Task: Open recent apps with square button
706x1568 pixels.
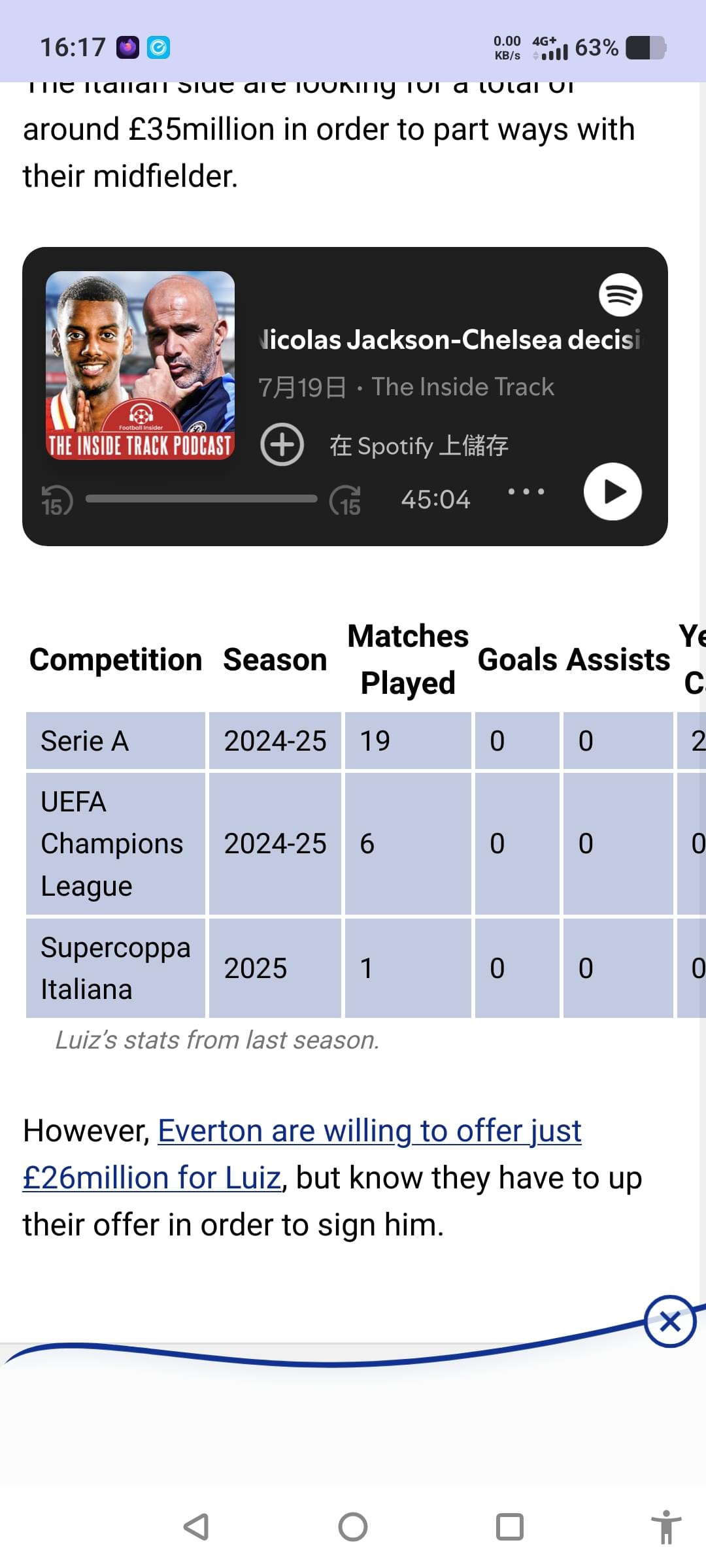Action: 510,1527
